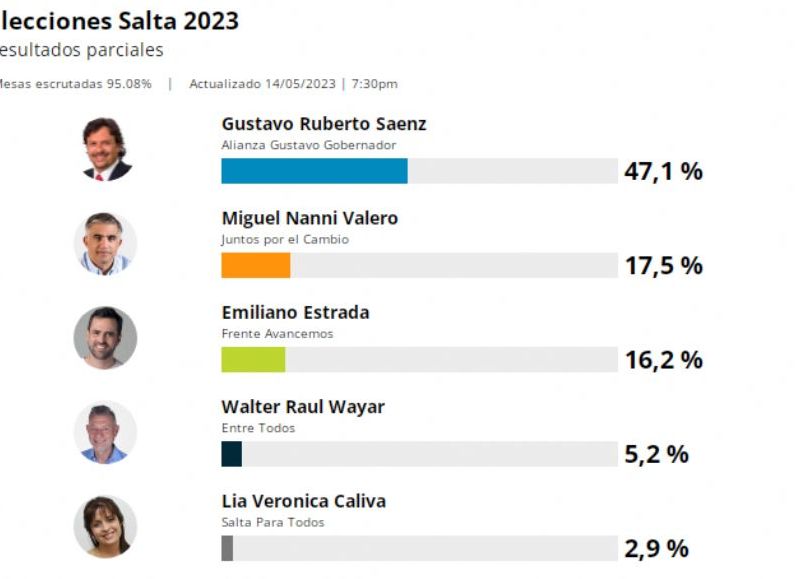Click the gray Salta Para Todos bar
Image resolution: width=800 pixels, height=579 pixels.
point(227,548)
